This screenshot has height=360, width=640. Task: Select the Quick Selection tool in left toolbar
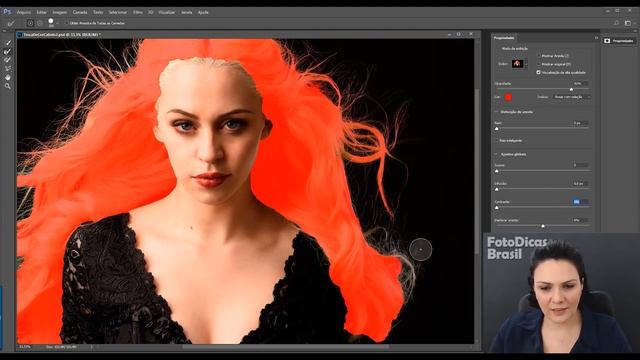(8, 43)
